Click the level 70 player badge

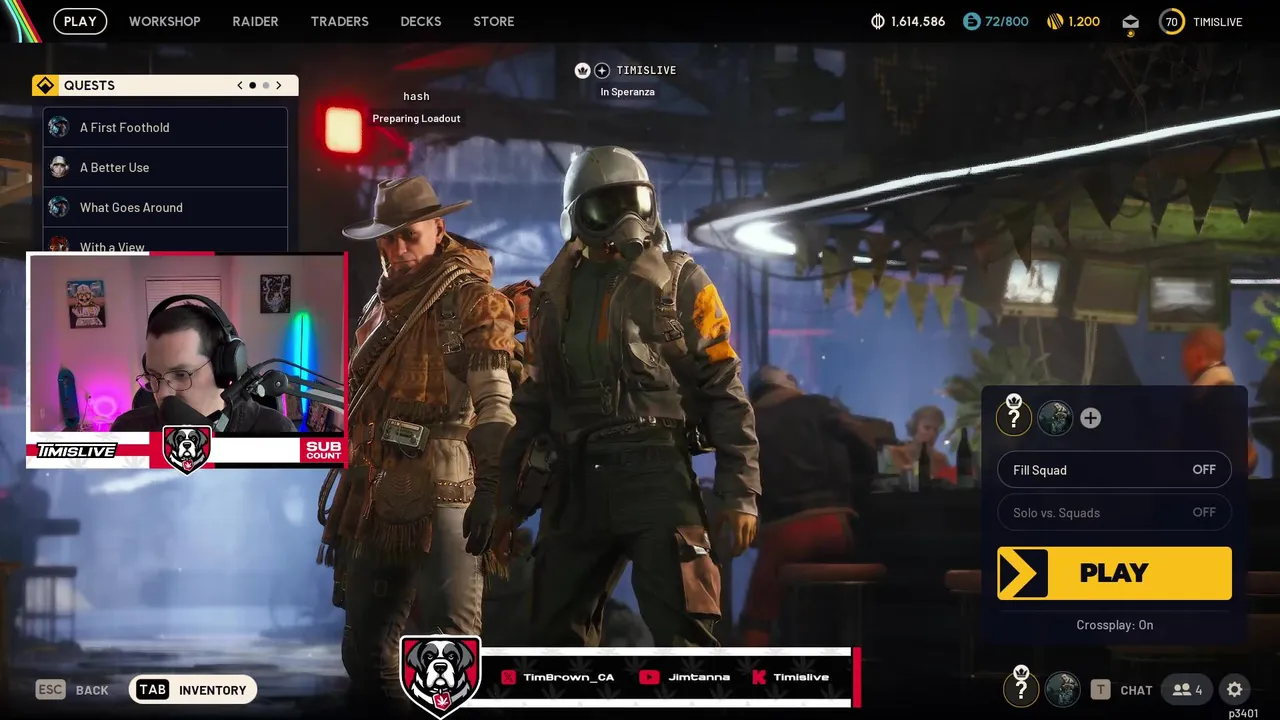click(1171, 21)
